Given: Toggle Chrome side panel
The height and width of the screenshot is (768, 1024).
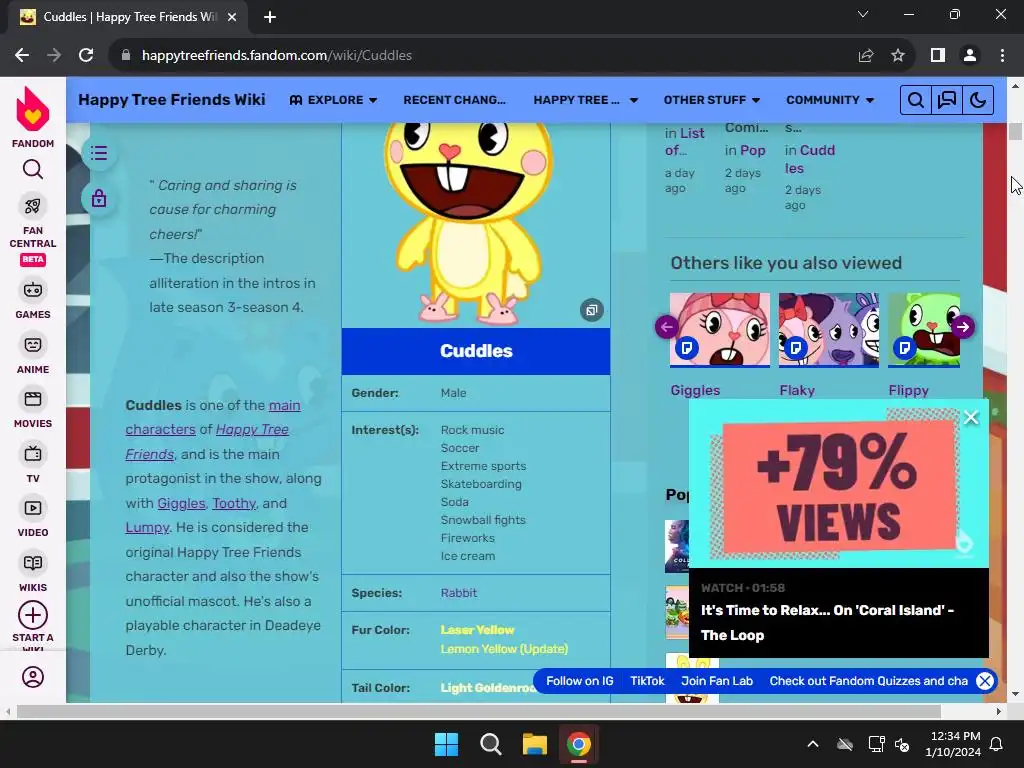Looking at the screenshot, I should pos(938,56).
